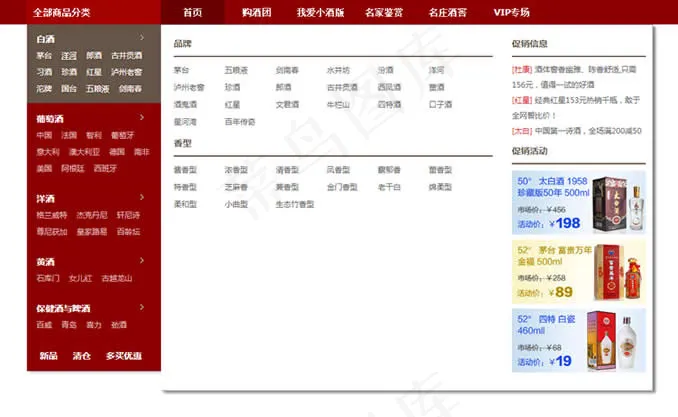Screen dimensions: 678x417
Task: Click the 新品 link in sidebar footer
Action: click(x=48, y=356)
